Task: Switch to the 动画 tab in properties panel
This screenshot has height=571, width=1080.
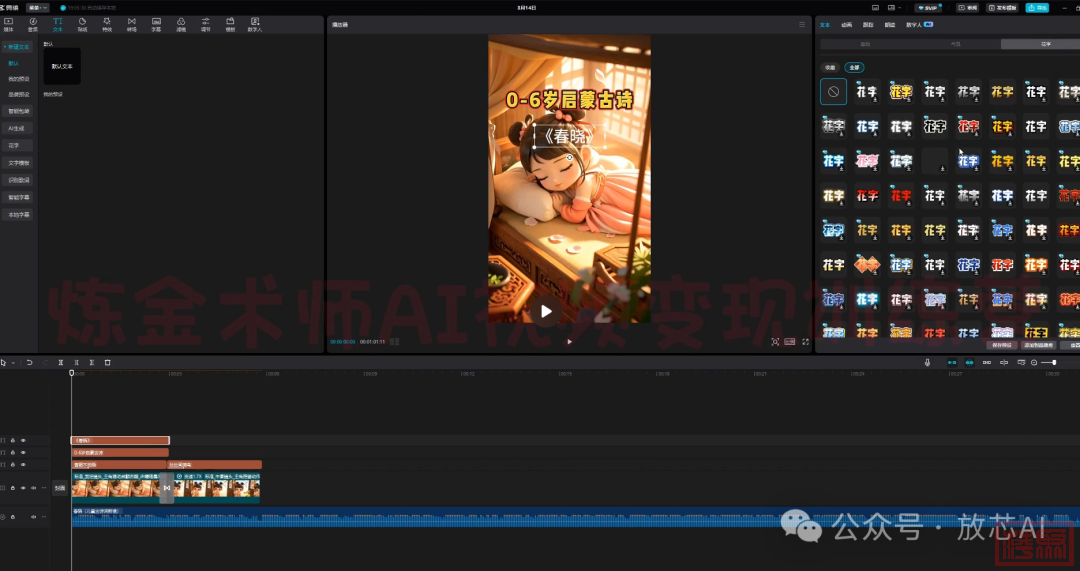Action: point(845,24)
